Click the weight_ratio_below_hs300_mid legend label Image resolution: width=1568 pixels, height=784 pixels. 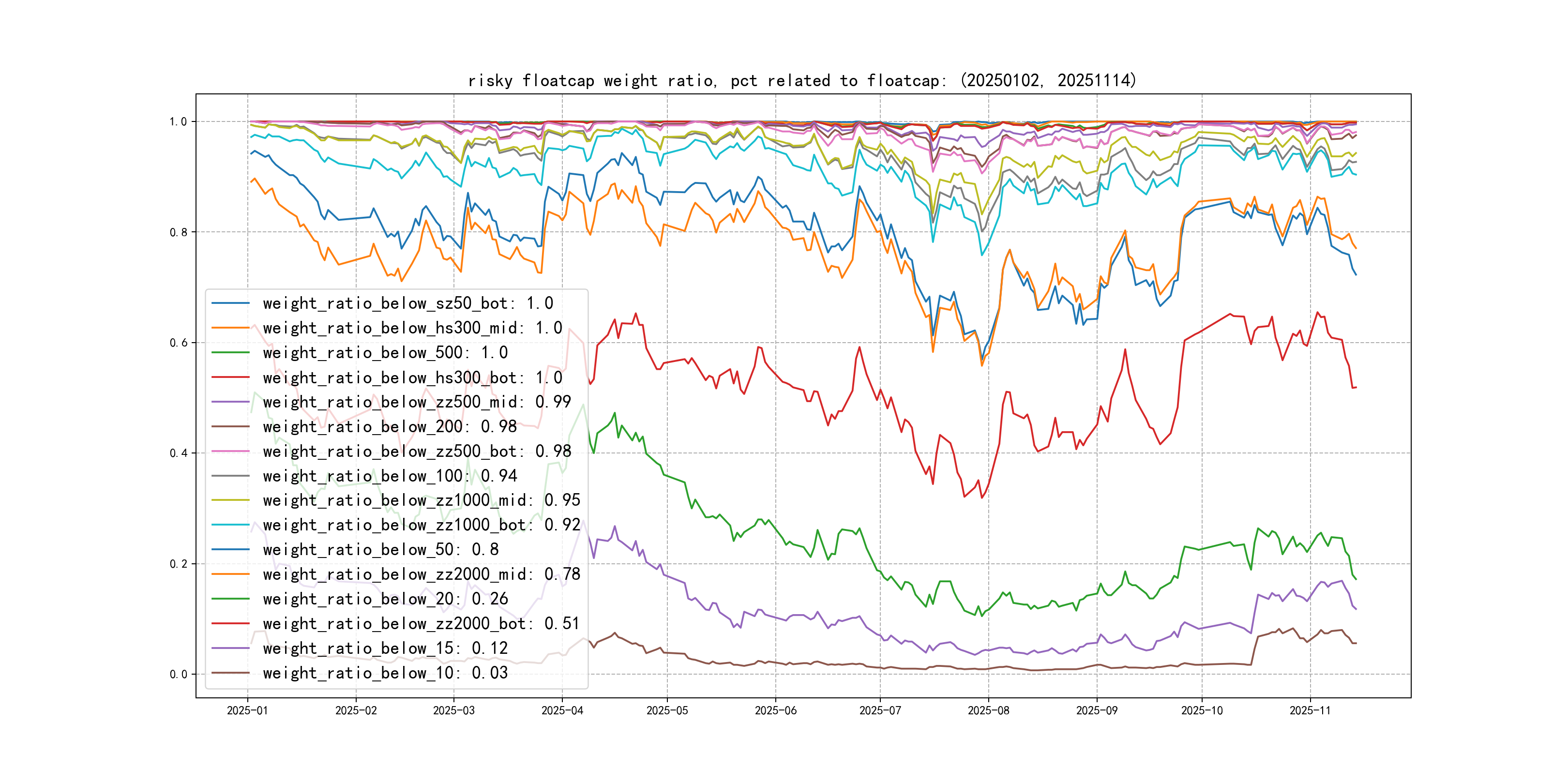pyautogui.click(x=412, y=328)
